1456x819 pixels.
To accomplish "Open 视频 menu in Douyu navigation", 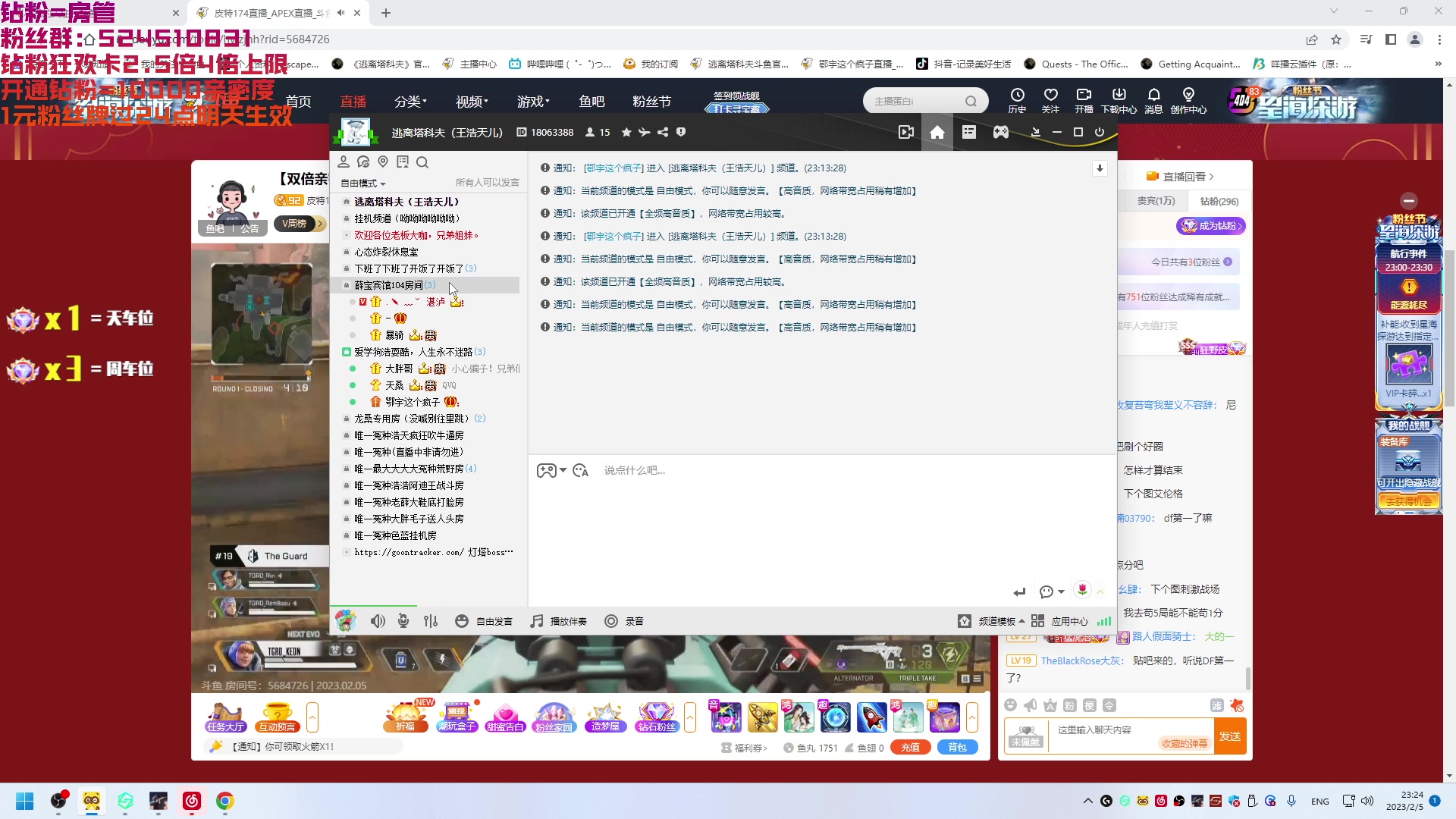I will coord(472,101).
